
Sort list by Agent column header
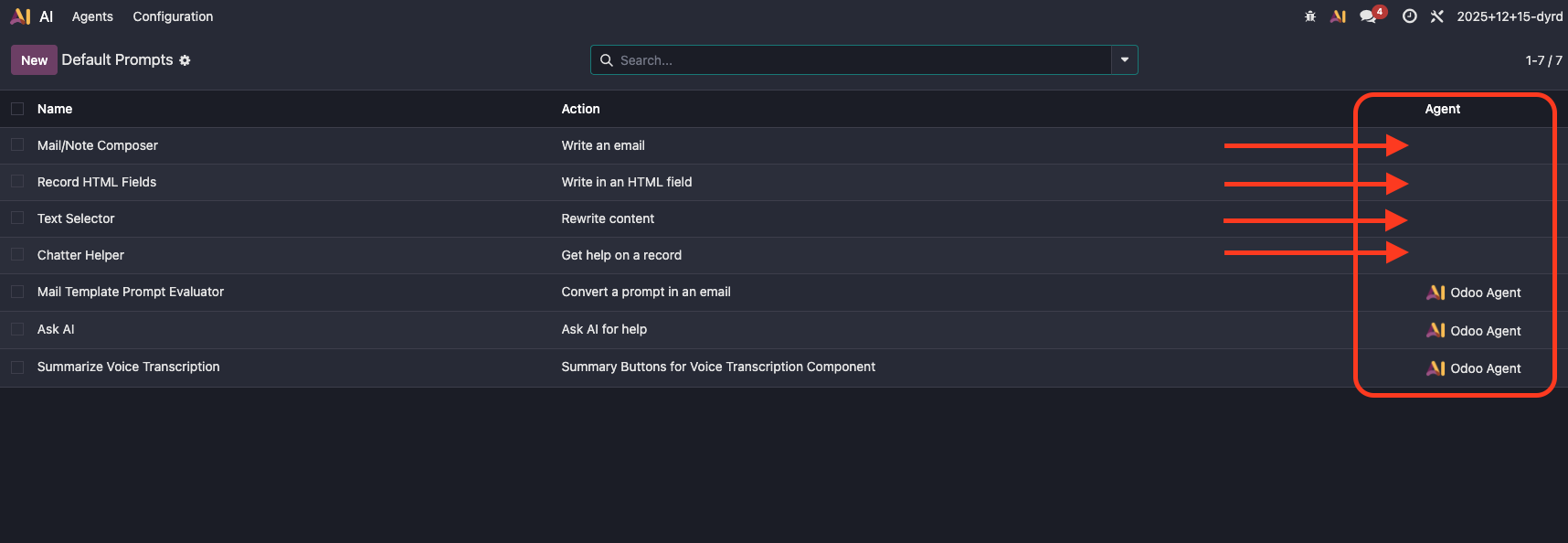coord(1442,109)
